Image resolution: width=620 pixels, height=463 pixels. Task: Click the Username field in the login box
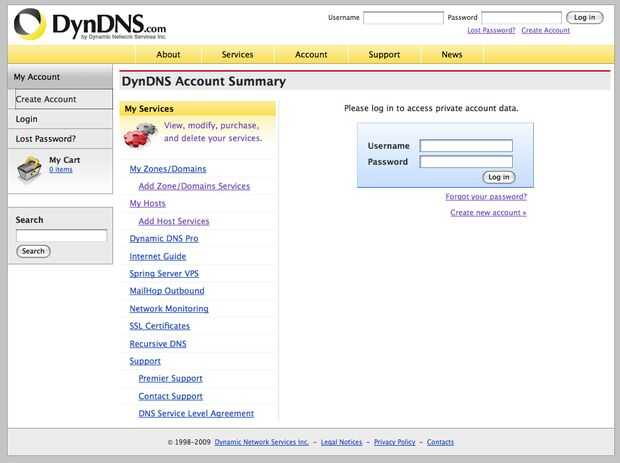point(466,146)
